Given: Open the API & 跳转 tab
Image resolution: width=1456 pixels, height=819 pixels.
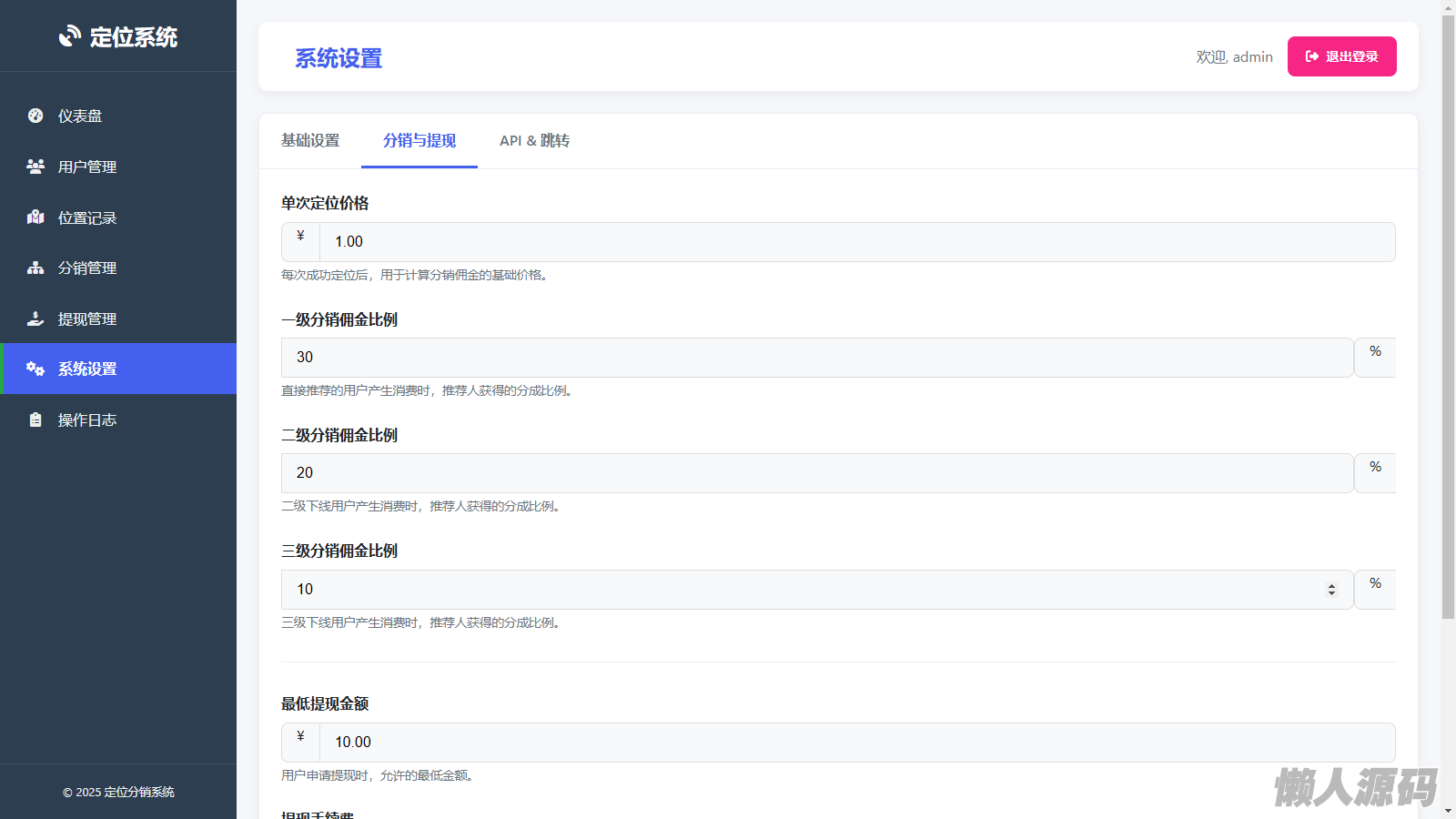Looking at the screenshot, I should [534, 141].
